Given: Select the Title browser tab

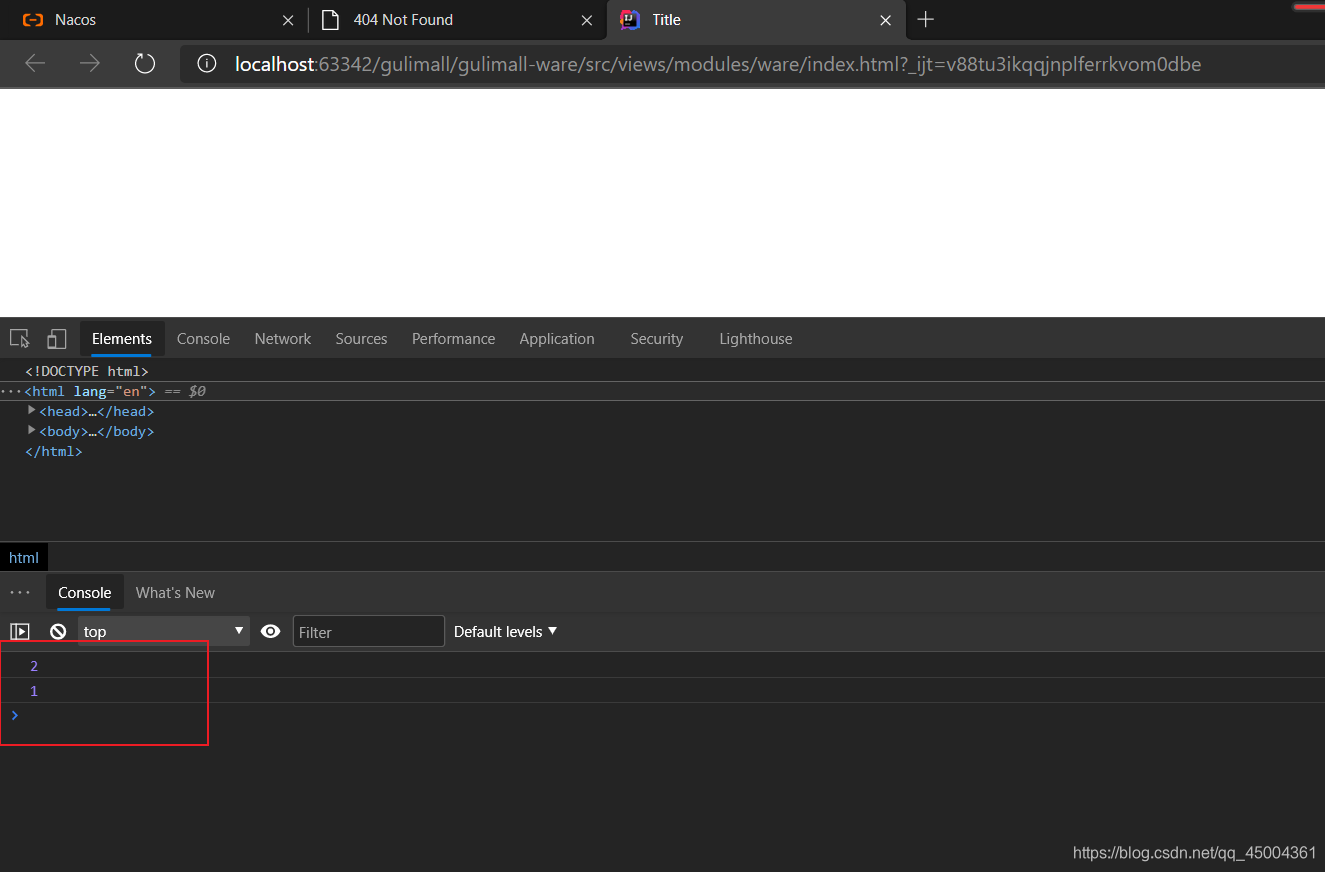Looking at the screenshot, I should 756,20.
